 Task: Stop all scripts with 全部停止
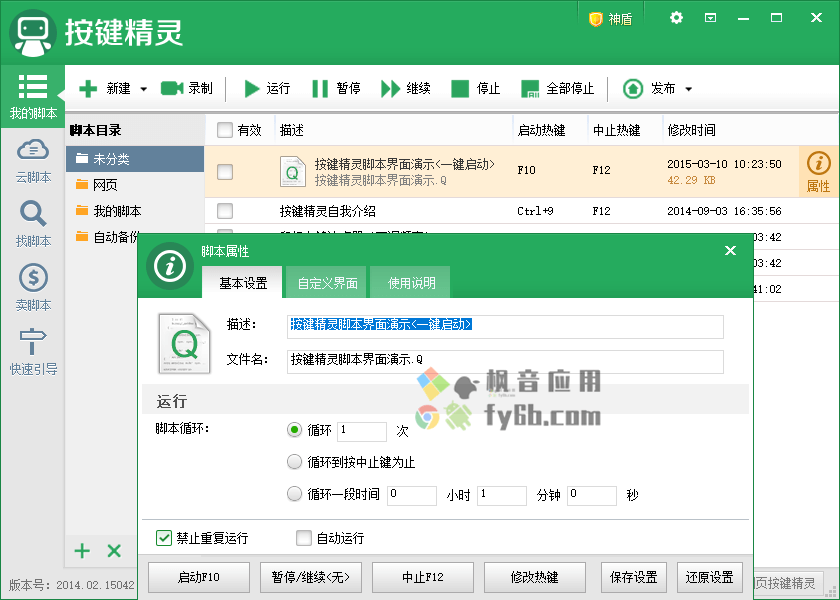point(557,88)
